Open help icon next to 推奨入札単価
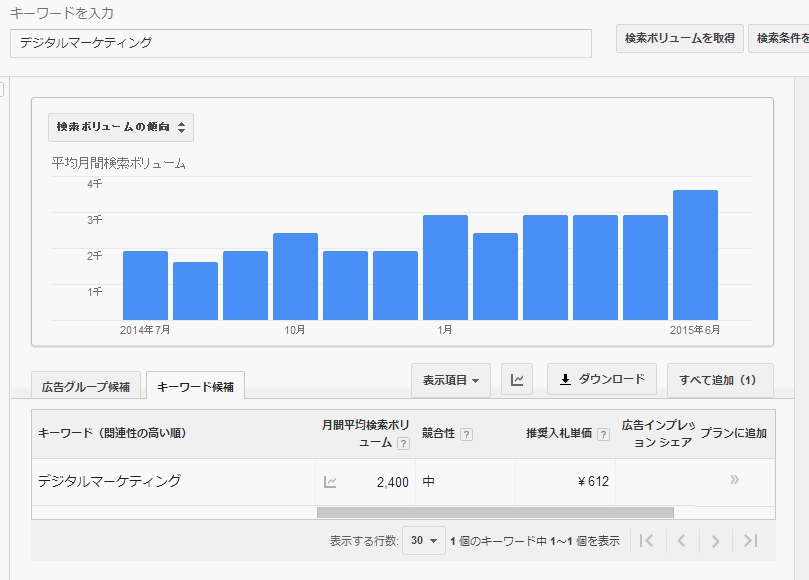Screen dimensions: 809x580 tap(603, 434)
